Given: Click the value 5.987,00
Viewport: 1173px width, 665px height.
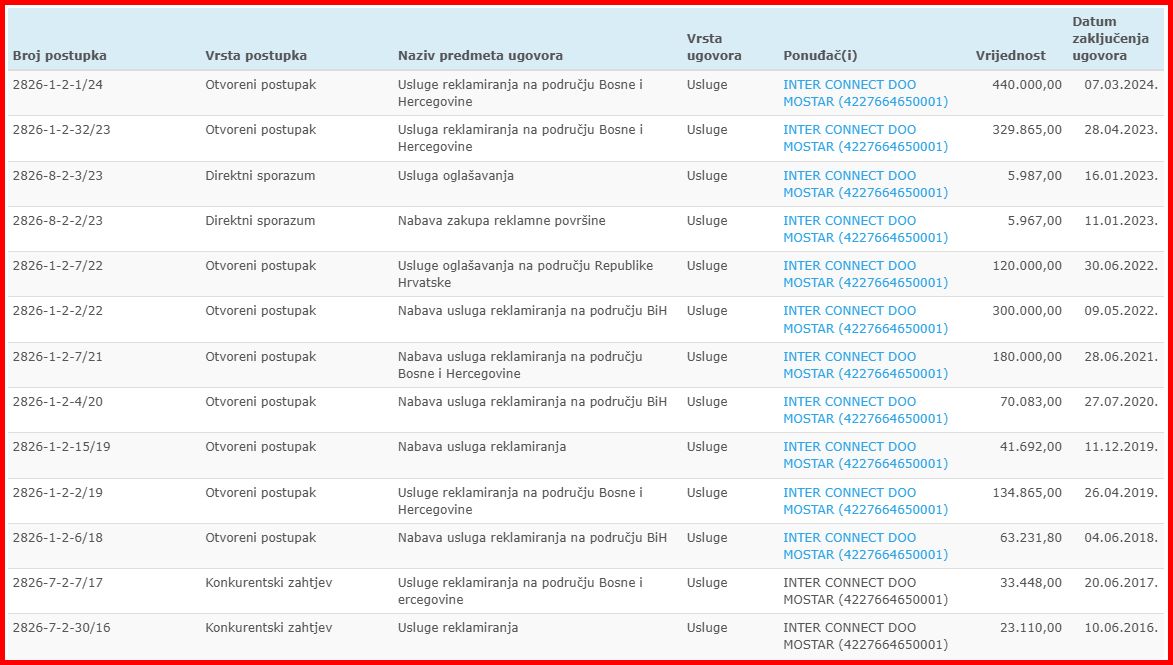Looking at the screenshot, I should (x=1035, y=176).
